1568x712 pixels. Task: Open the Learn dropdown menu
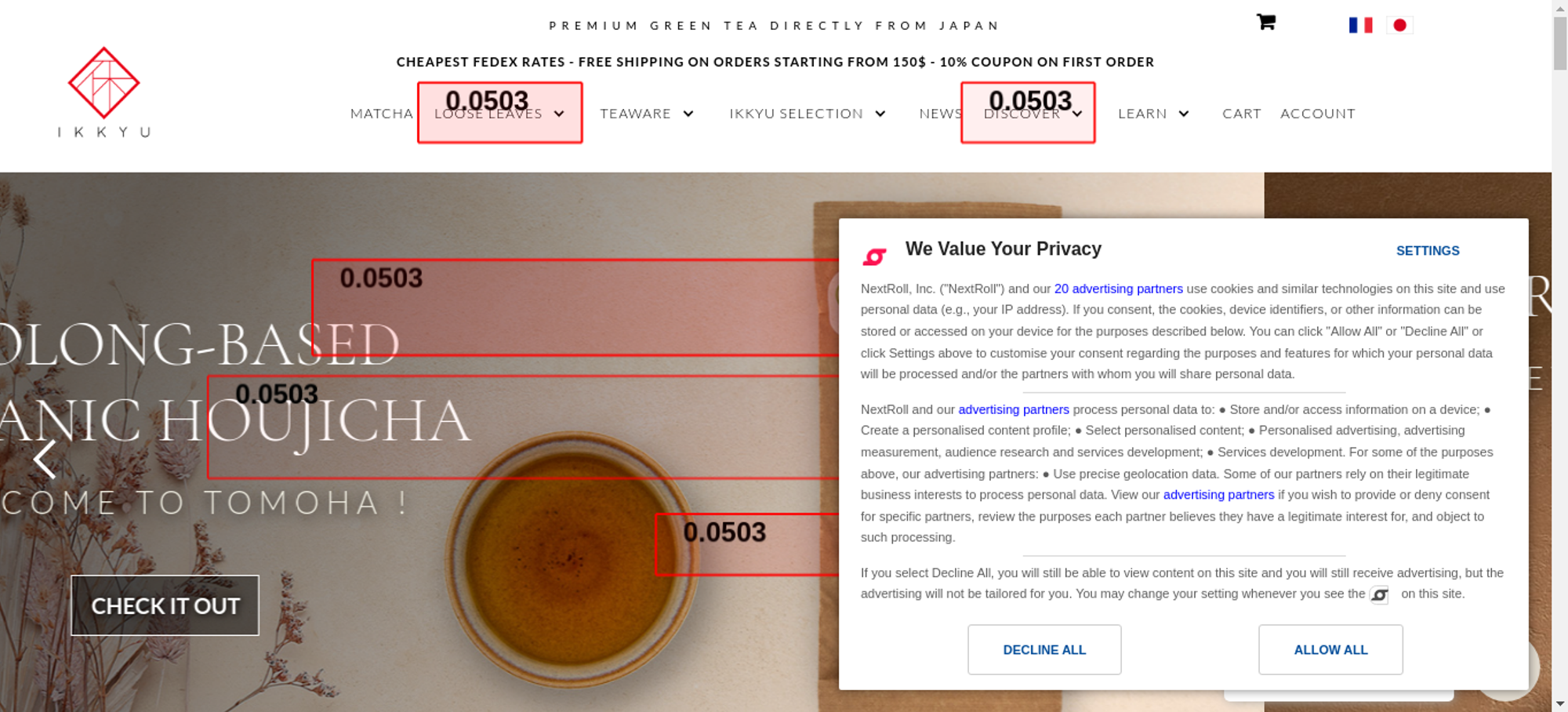click(1184, 114)
